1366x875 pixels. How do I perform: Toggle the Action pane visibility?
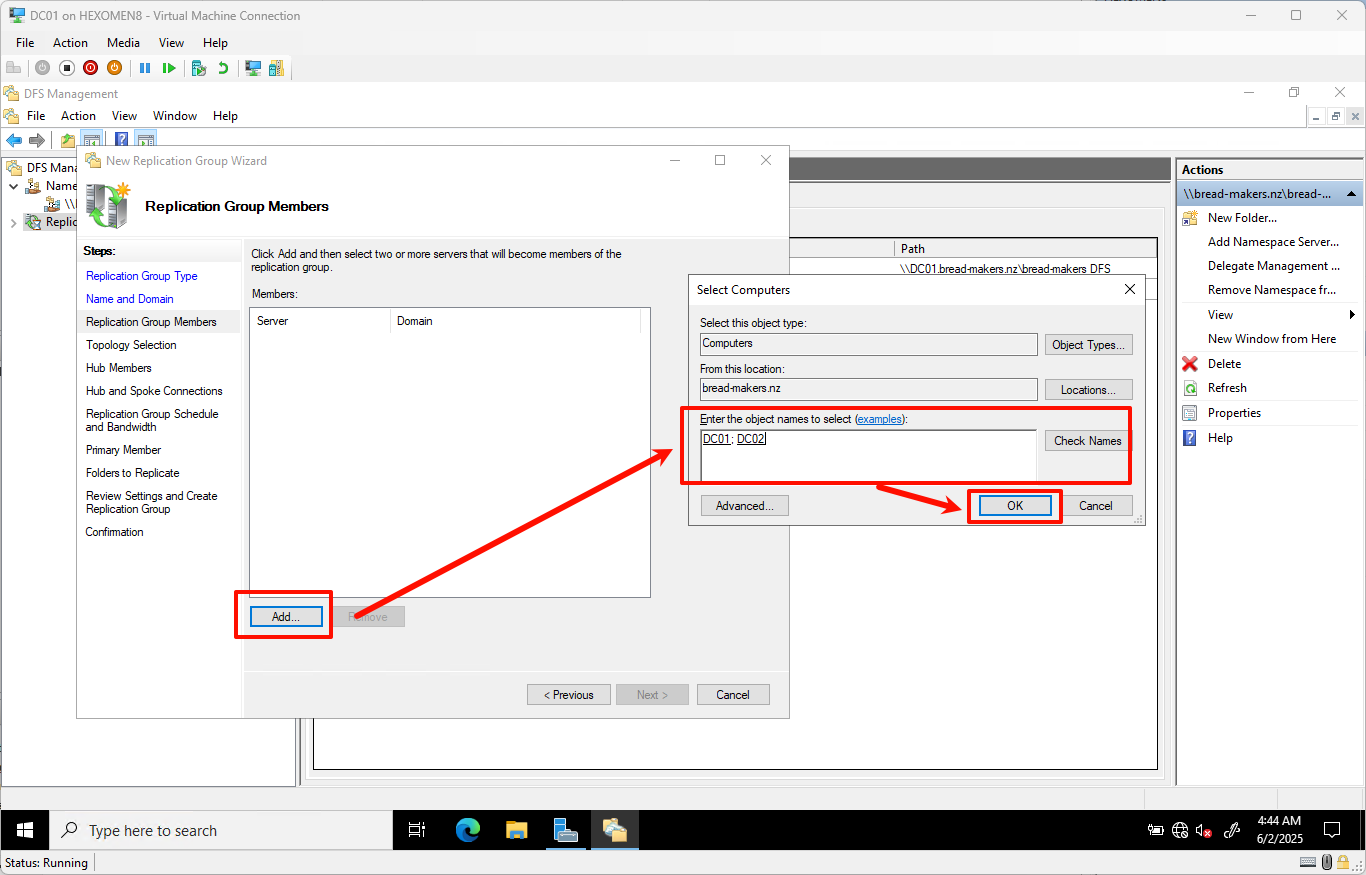click(x=145, y=139)
